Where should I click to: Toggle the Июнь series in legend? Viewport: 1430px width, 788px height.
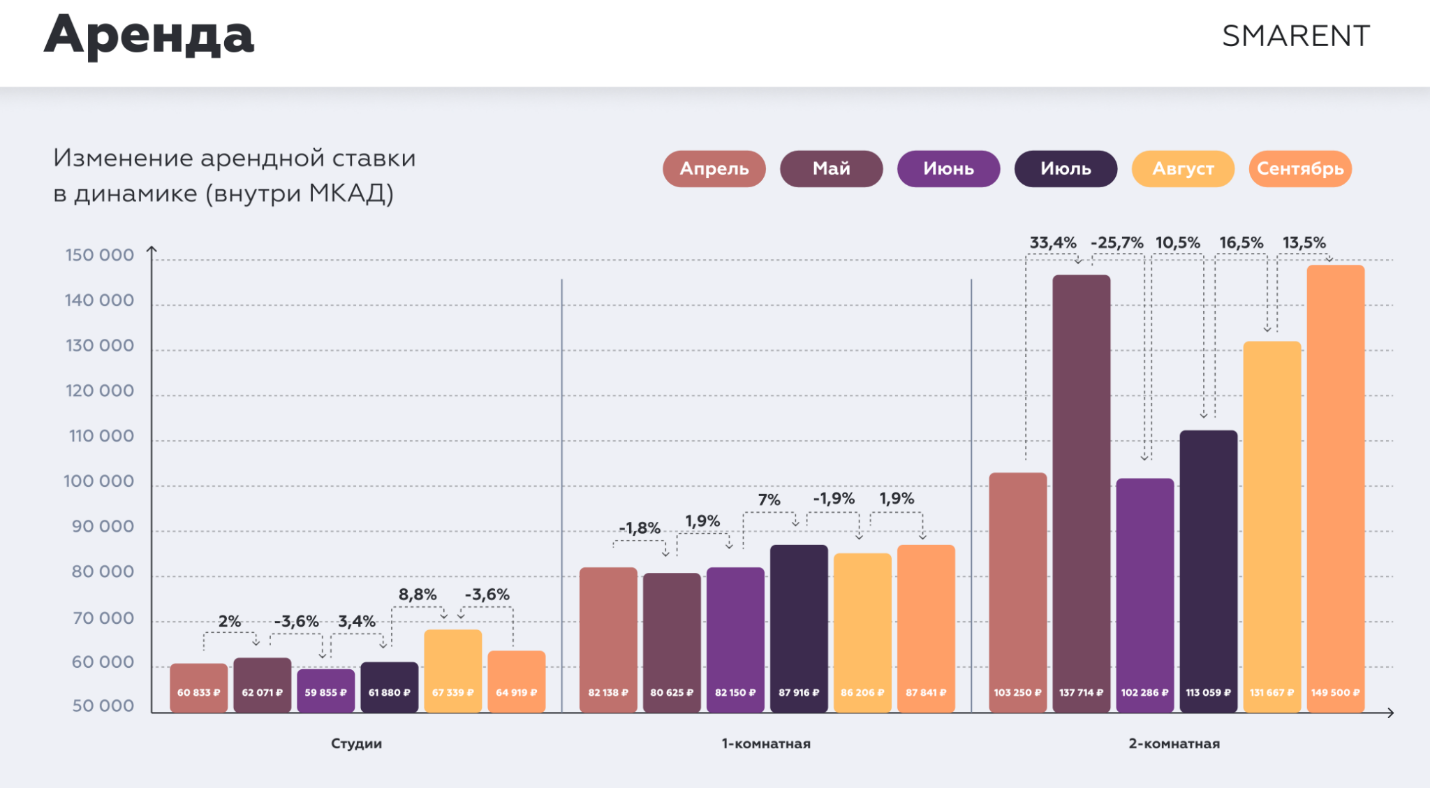[x=949, y=169]
